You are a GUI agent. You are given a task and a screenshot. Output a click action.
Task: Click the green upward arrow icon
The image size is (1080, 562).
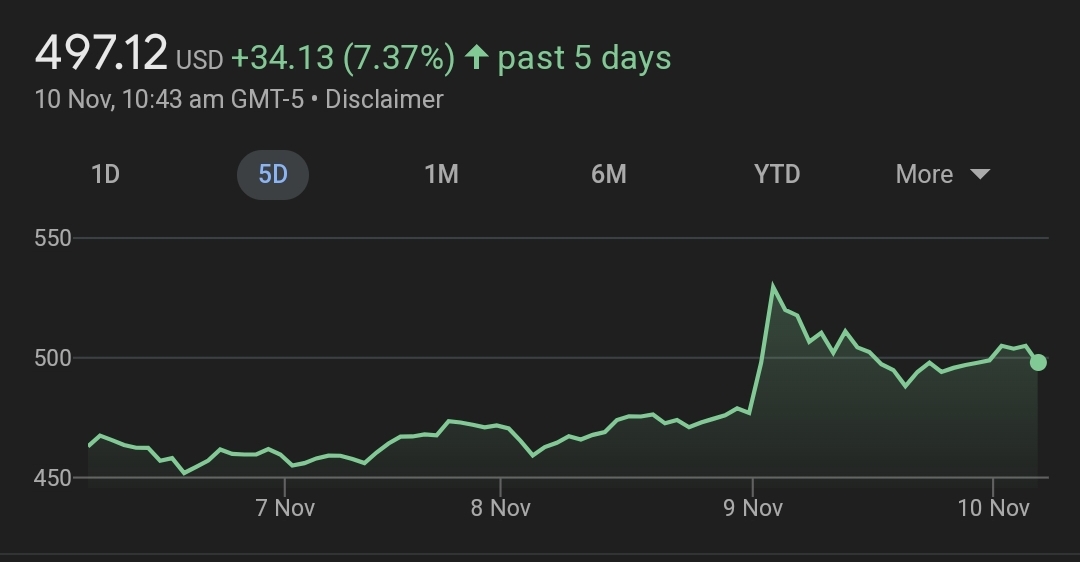(x=476, y=58)
